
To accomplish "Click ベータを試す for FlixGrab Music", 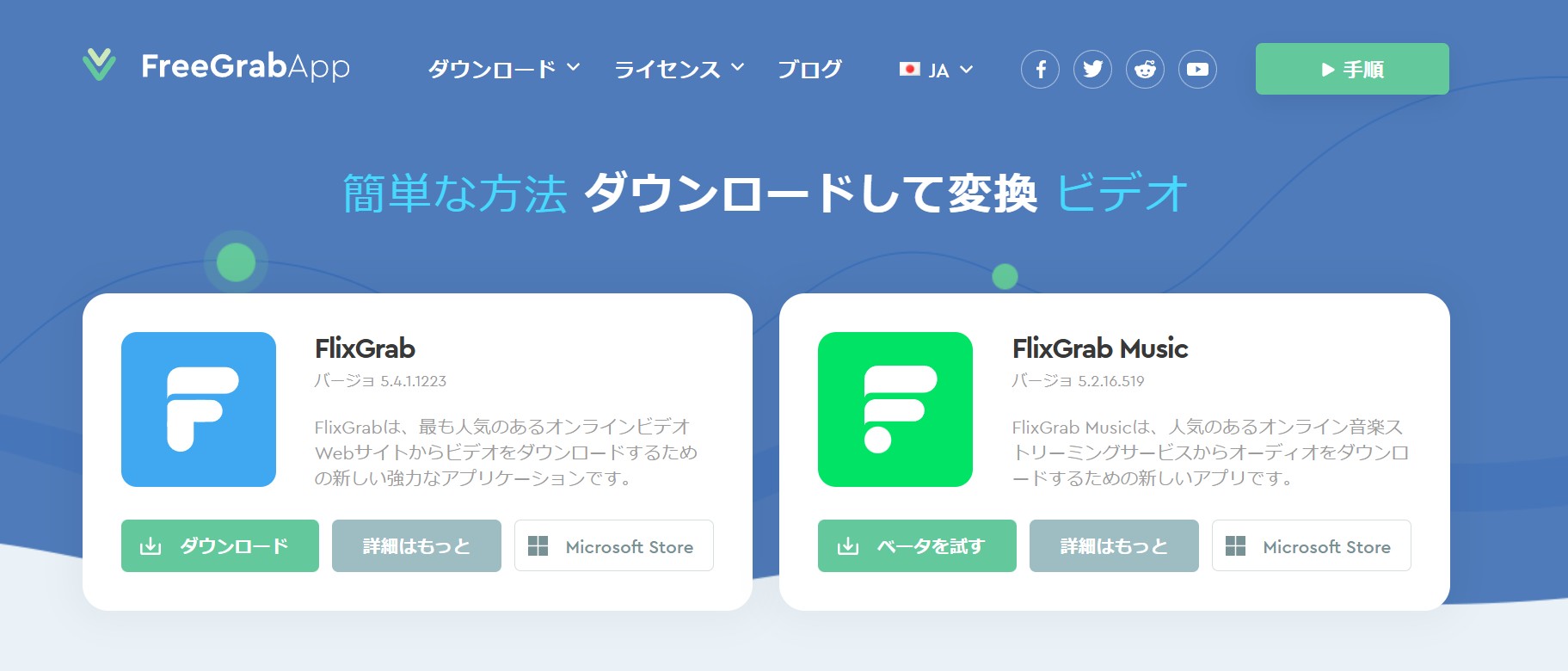I will pos(917,545).
